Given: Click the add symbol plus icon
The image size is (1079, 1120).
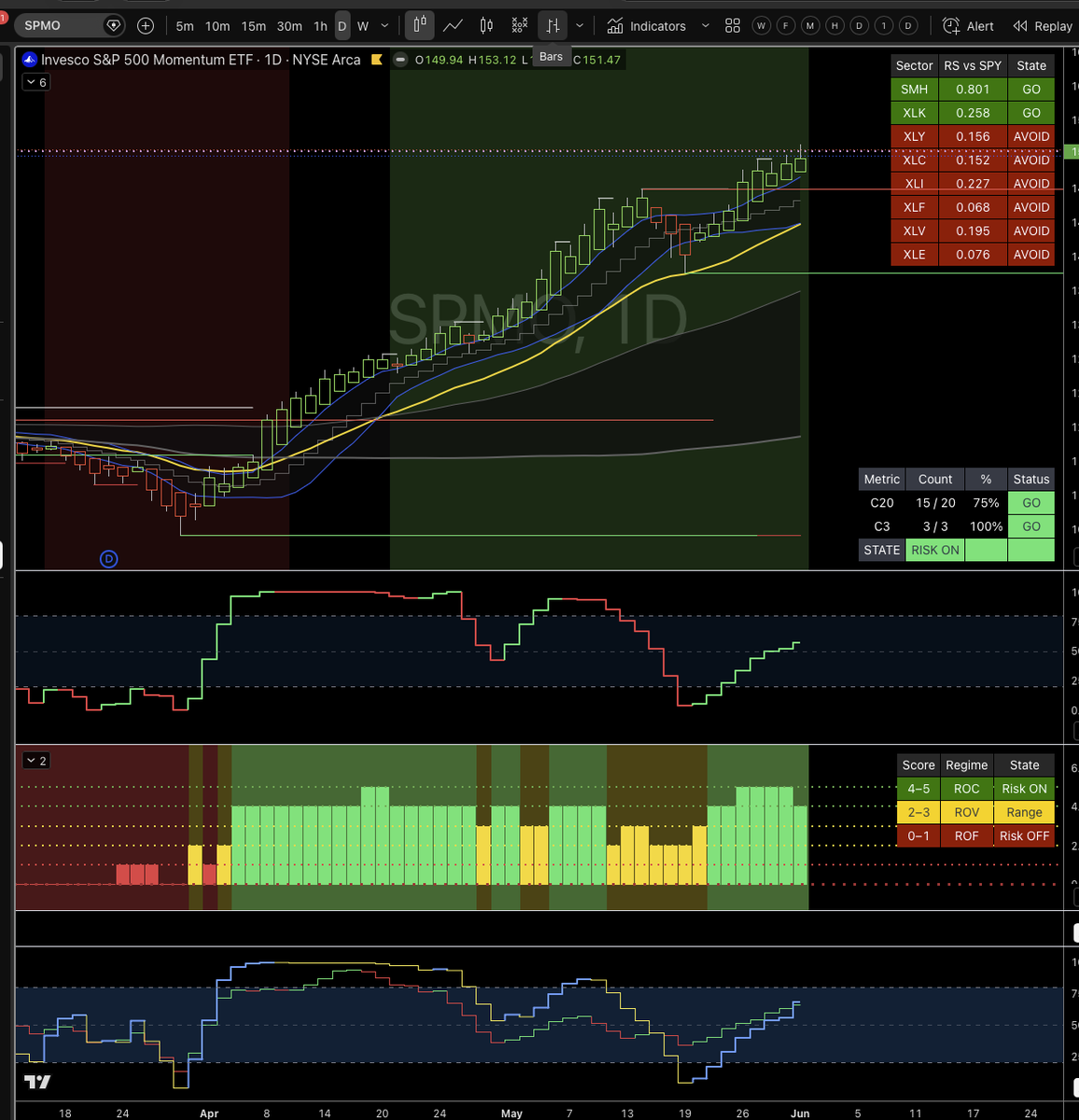Looking at the screenshot, I should coord(146,26).
